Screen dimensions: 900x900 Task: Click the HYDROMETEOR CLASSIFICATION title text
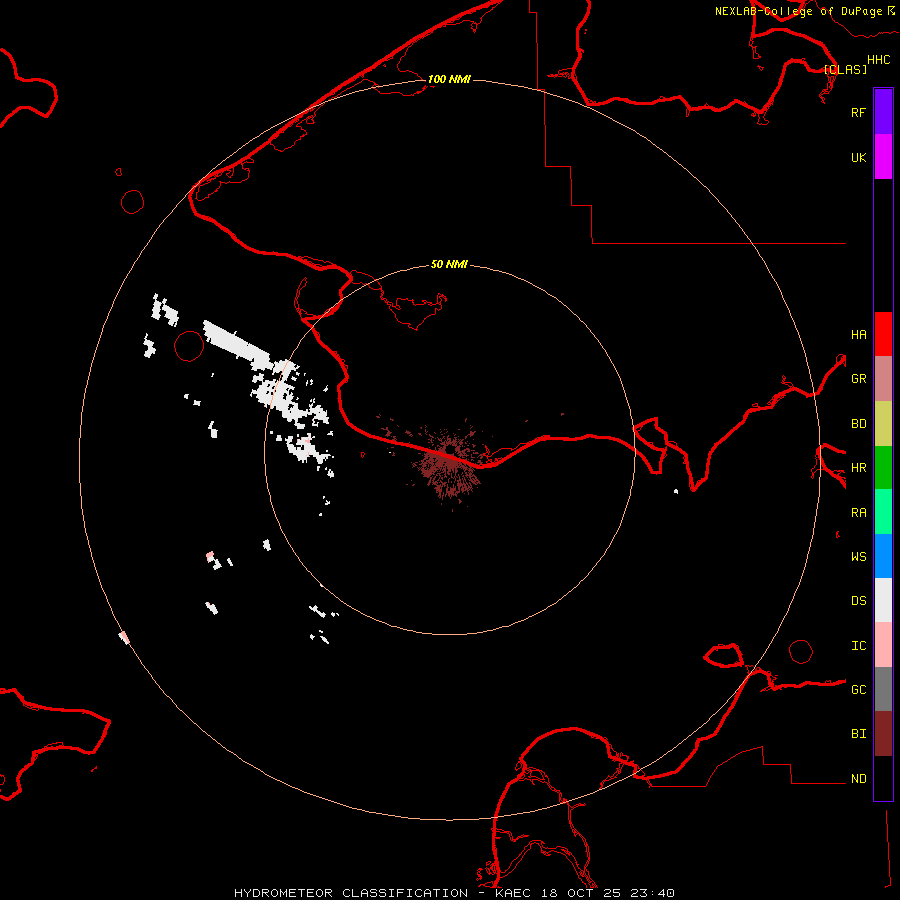coord(351,893)
